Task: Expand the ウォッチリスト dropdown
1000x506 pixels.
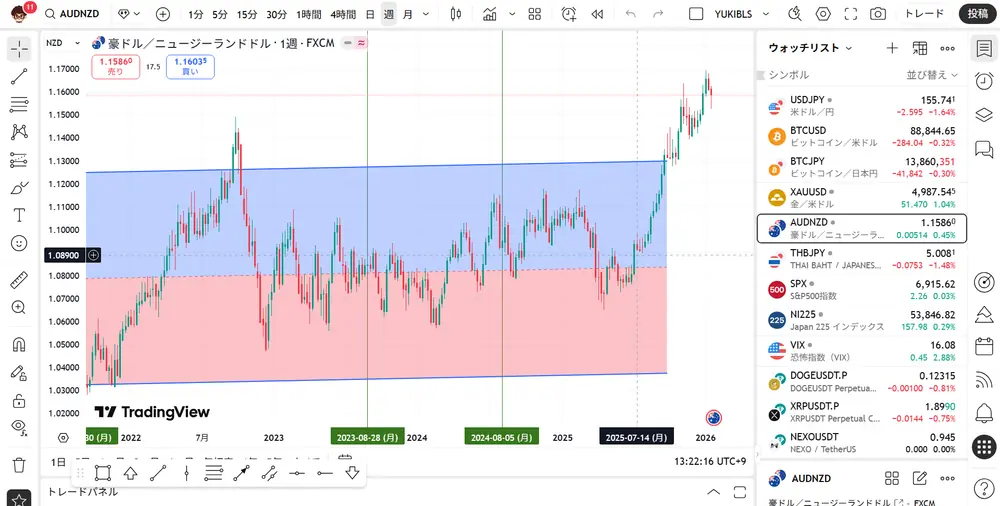Action: (811, 48)
